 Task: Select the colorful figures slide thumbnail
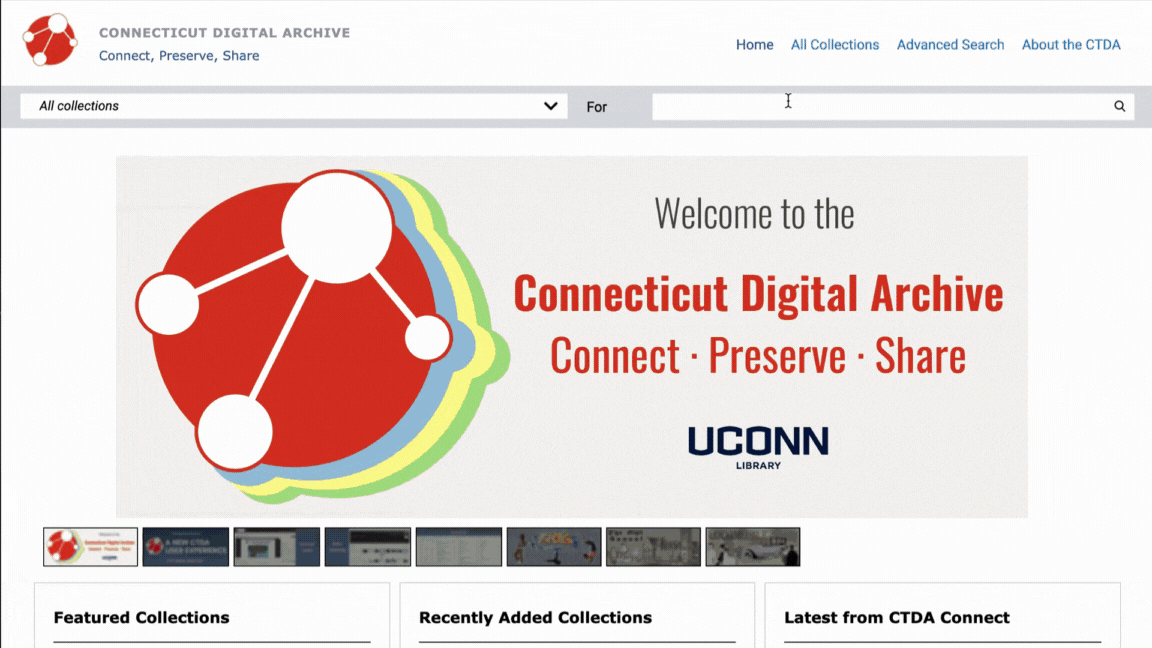554,547
